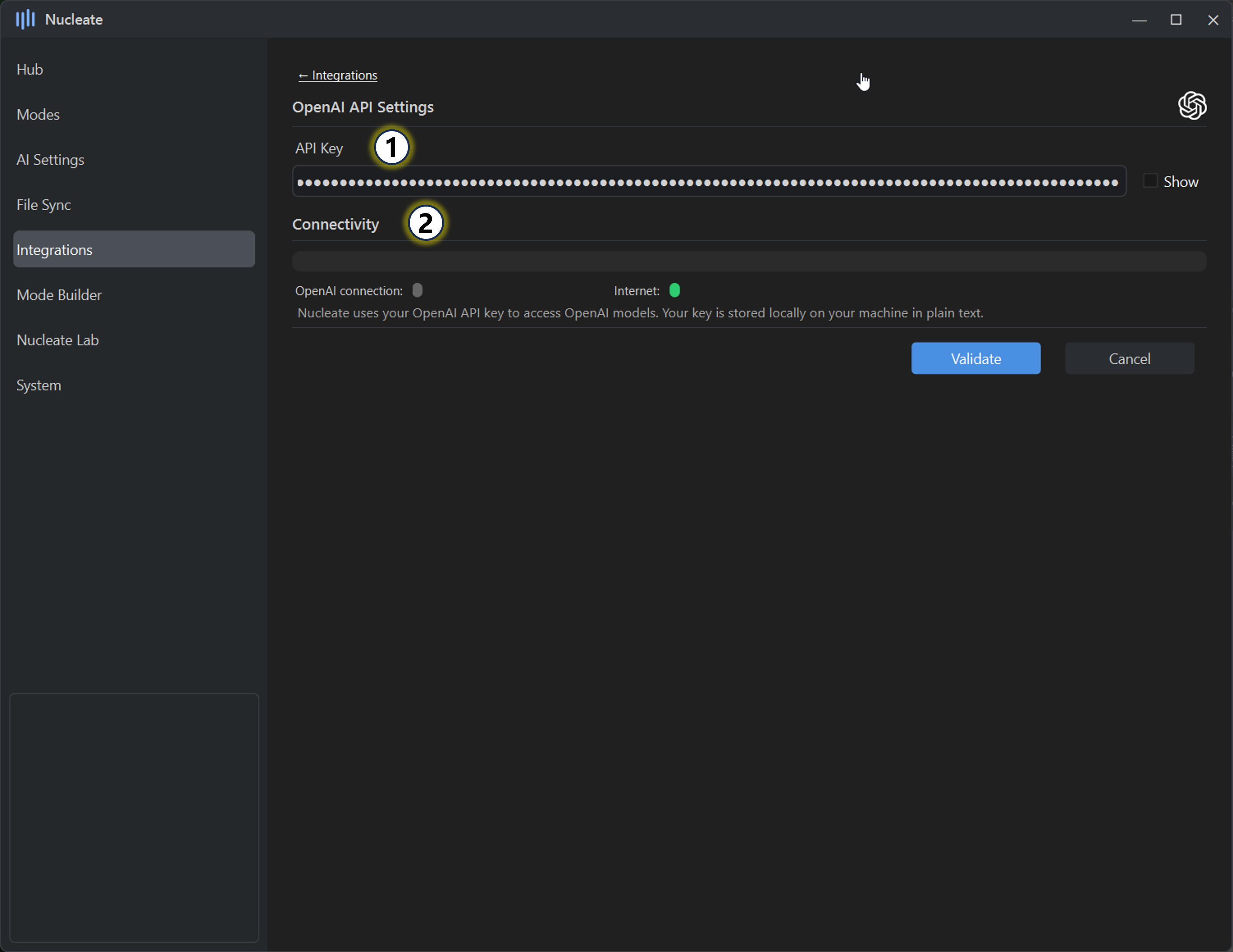Minimize the Nucleate window
This screenshot has height=952, width=1233.
tap(1139, 20)
